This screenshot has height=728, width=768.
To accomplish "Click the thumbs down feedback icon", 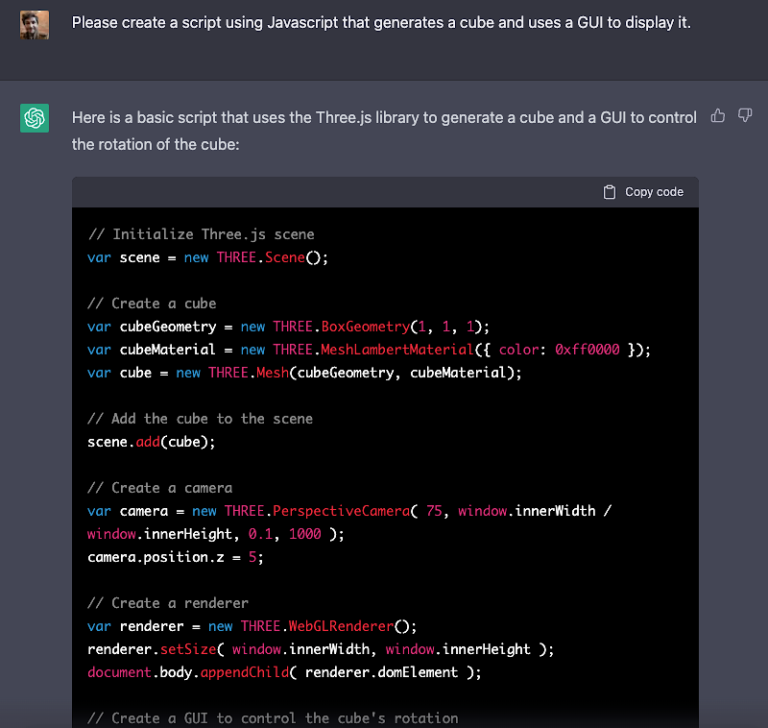I will pos(744,116).
